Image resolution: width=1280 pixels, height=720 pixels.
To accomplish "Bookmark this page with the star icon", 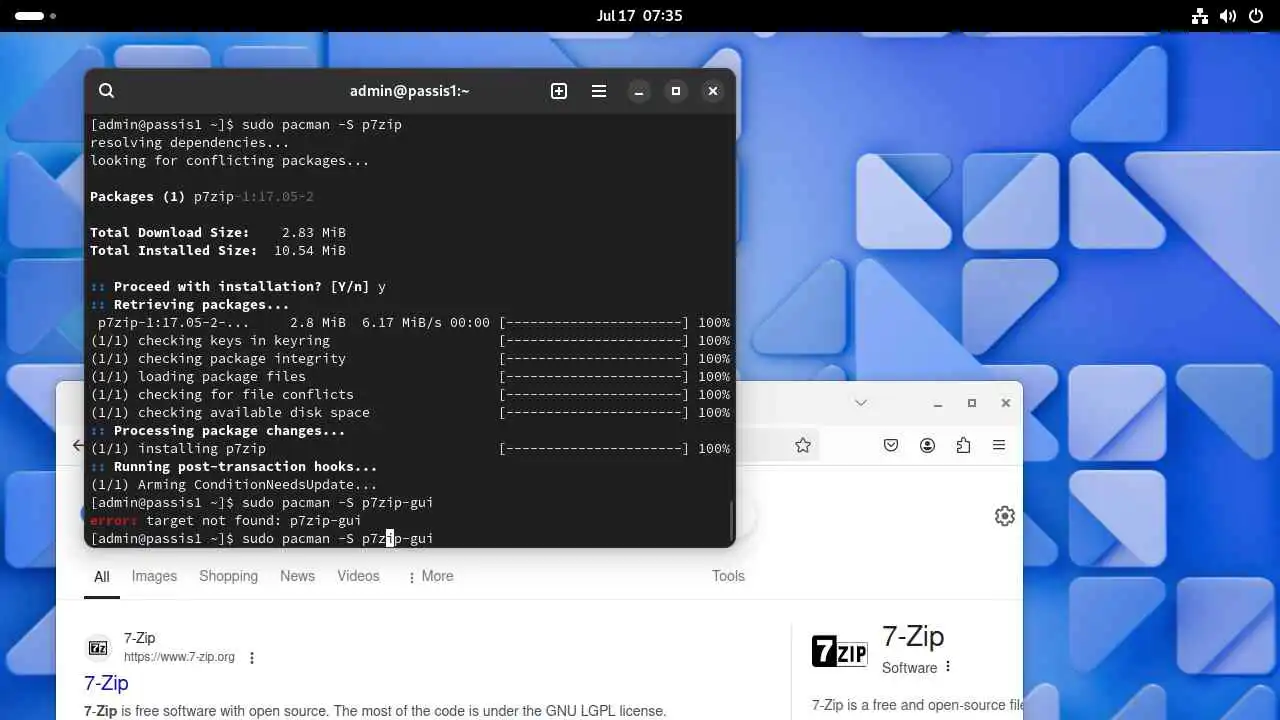I will [x=803, y=446].
